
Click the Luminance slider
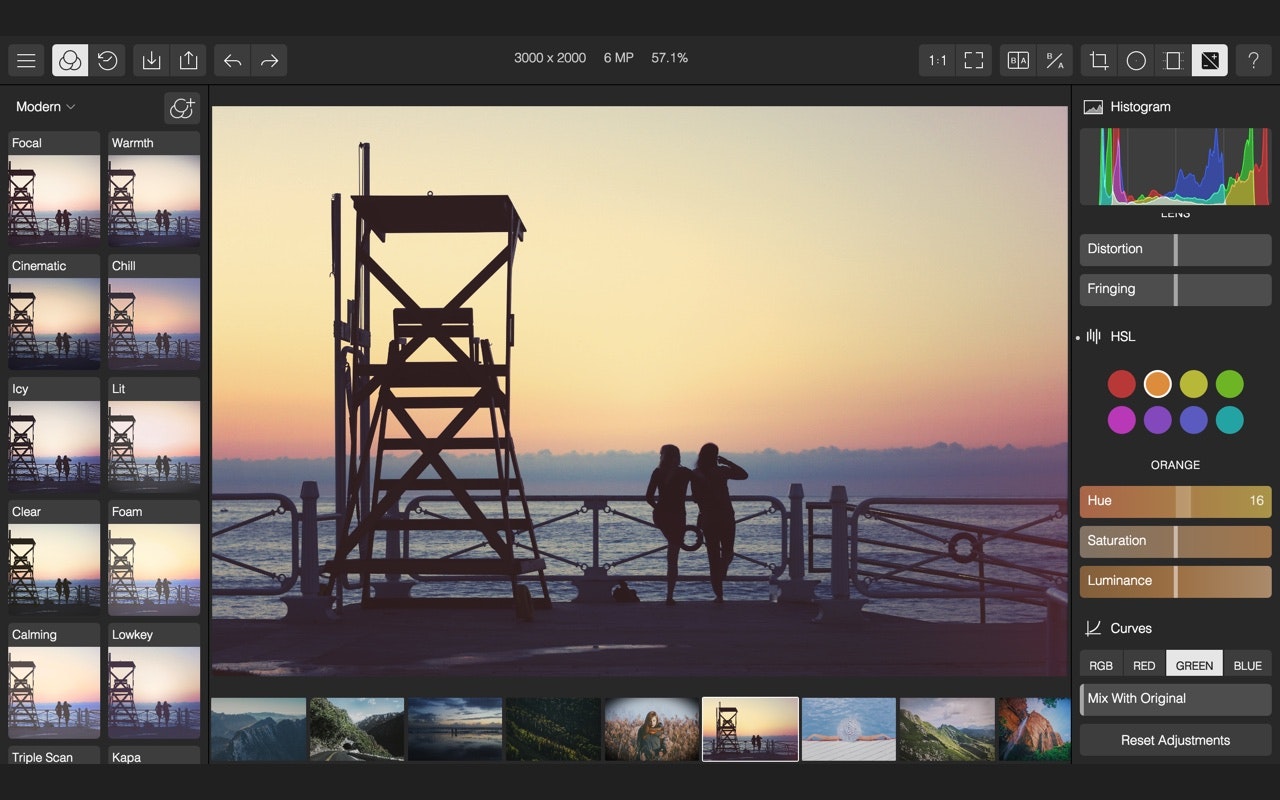(1176, 581)
